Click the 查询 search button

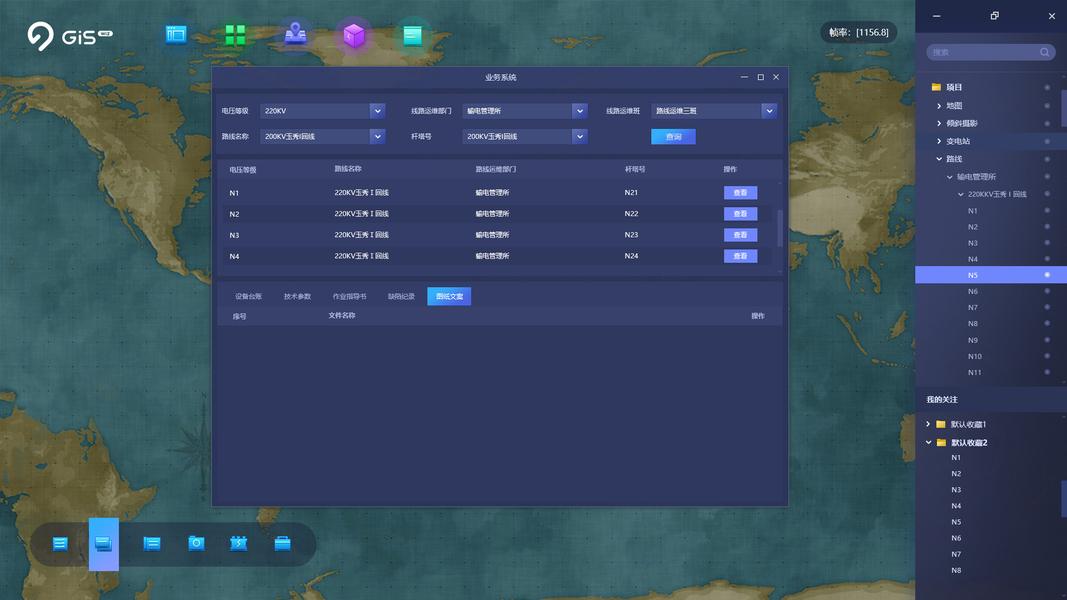(673, 137)
